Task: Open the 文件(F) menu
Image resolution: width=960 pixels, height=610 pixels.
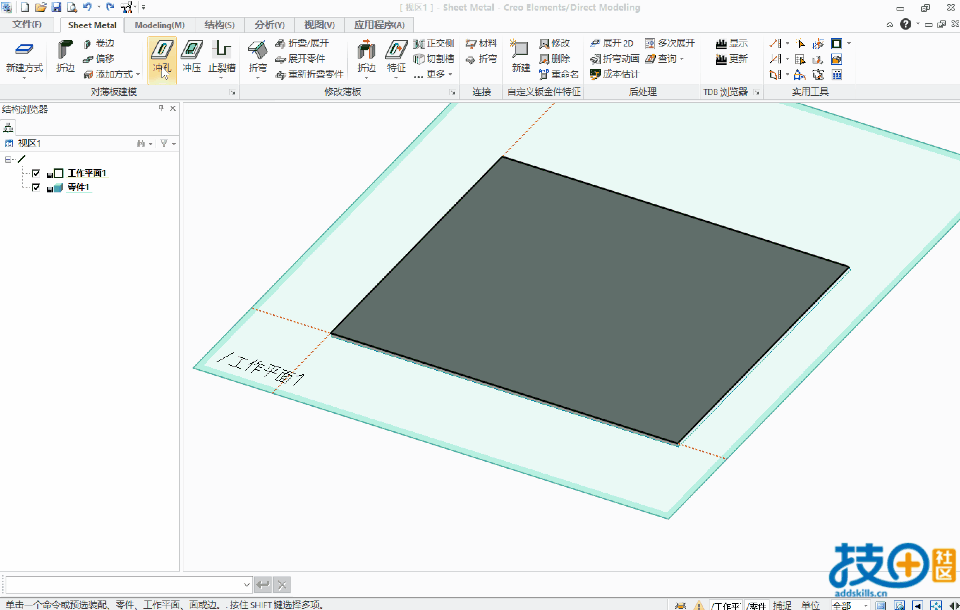Action: [x=27, y=24]
